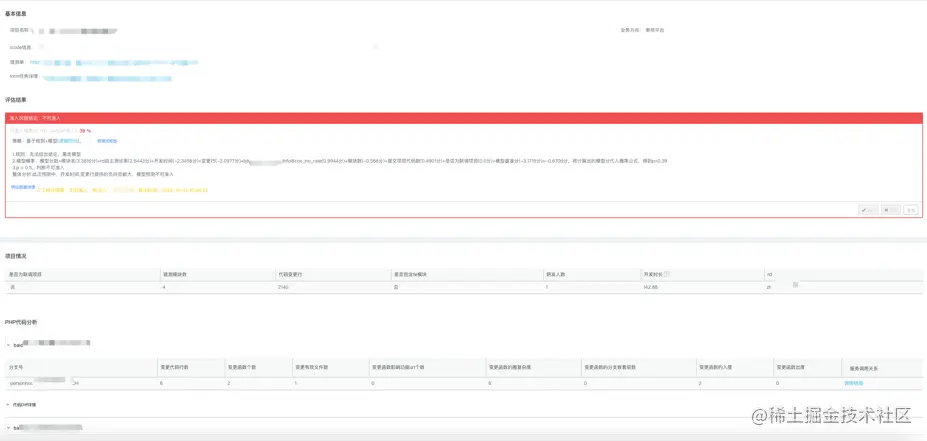This screenshot has height=441, width=927.
Task: Click the 变更函数的入度 column header
Action: [716, 367]
